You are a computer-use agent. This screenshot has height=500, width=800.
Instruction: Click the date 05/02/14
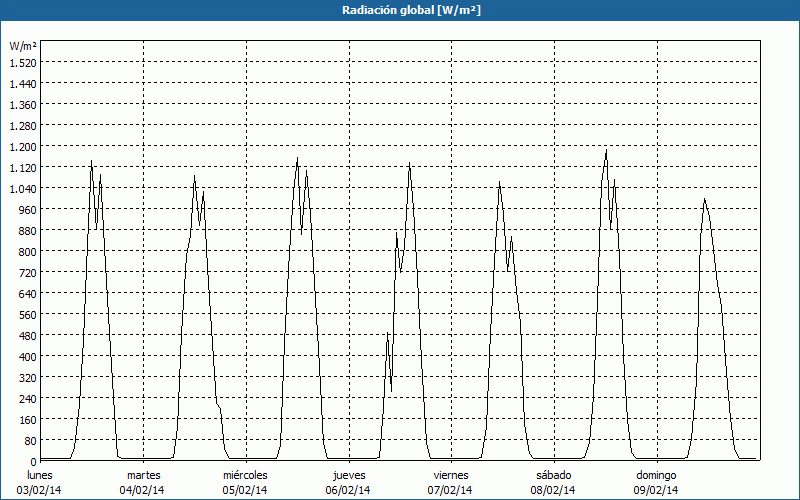[245, 490]
